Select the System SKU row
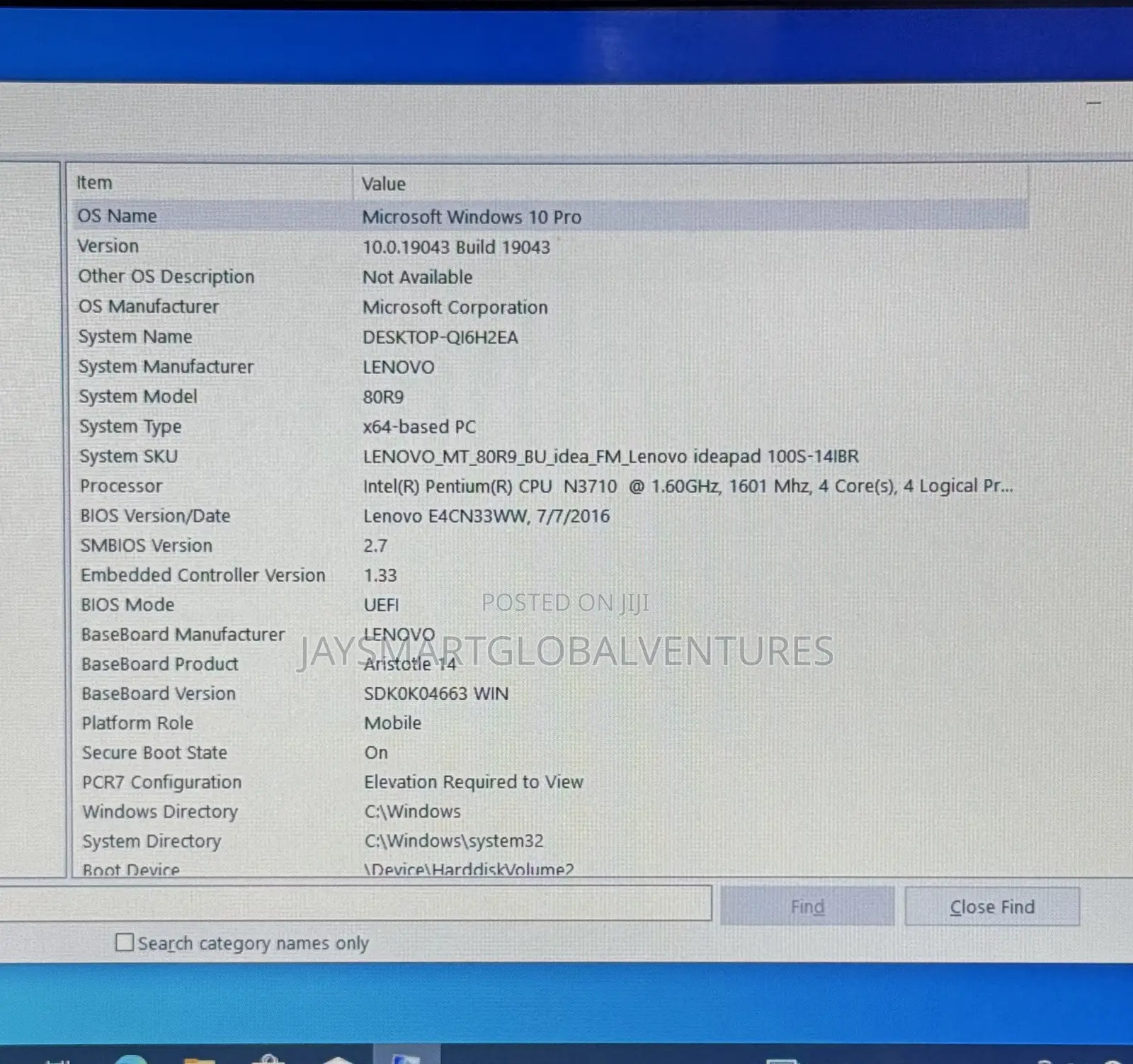The width and height of the screenshot is (1133, 1064). point(550,455)
